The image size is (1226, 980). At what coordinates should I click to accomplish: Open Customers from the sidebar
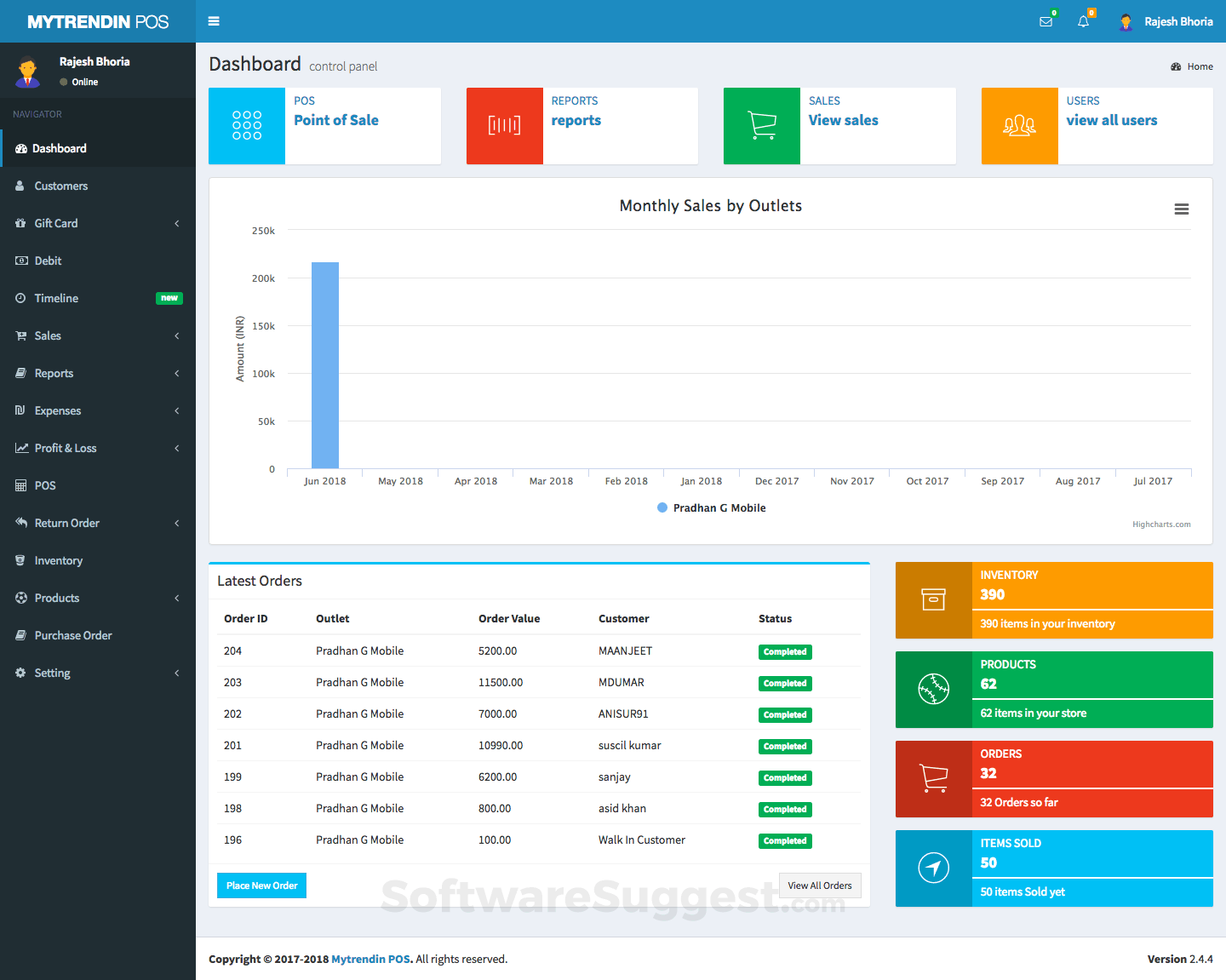pos(60,186)
